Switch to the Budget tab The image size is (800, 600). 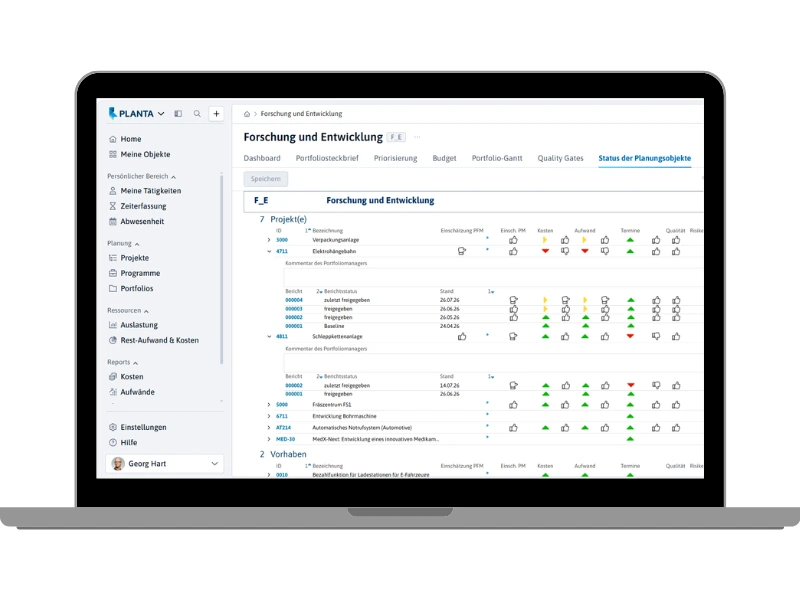[444, 158]
